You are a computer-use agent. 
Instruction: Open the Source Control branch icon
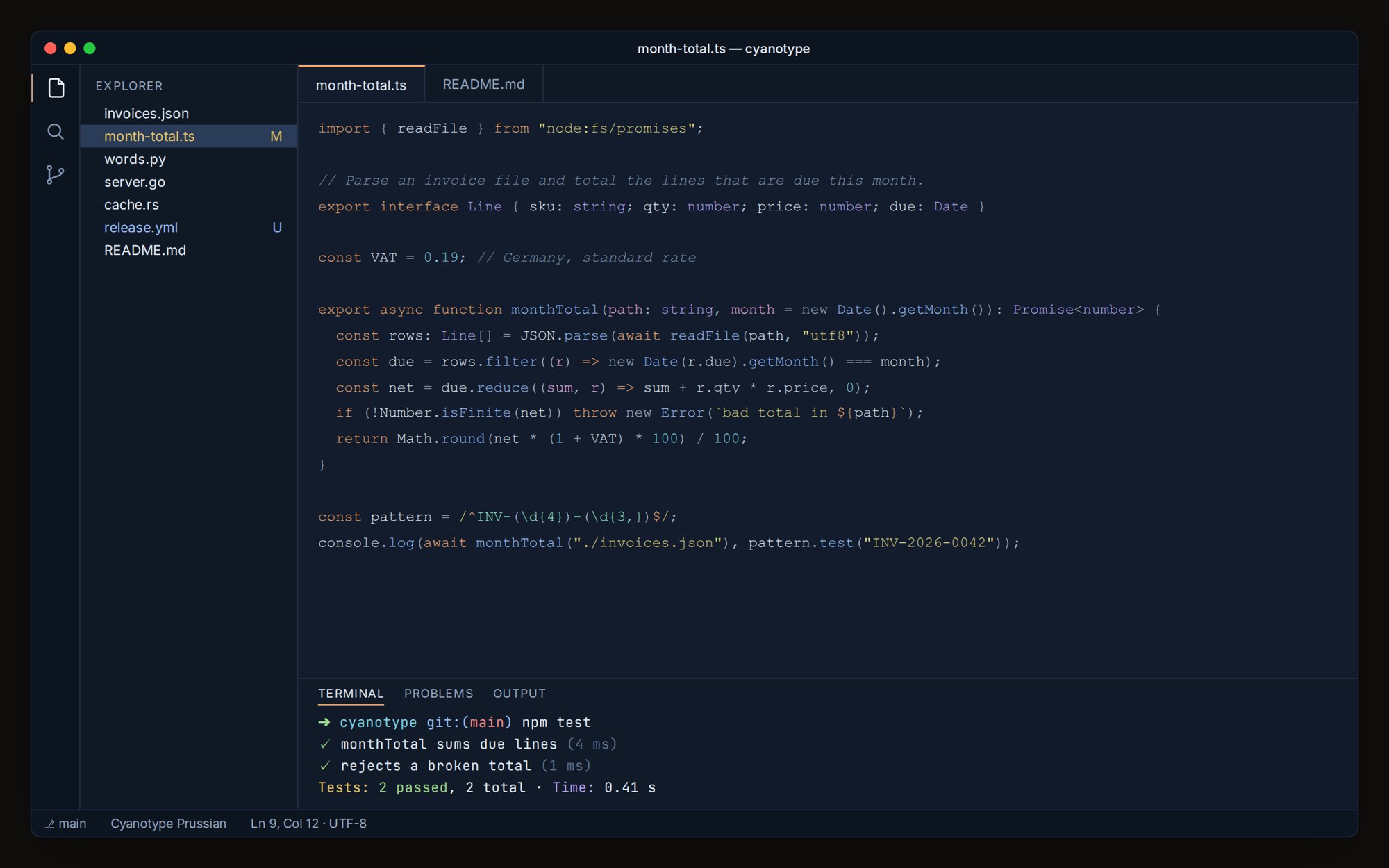point(56,174)
